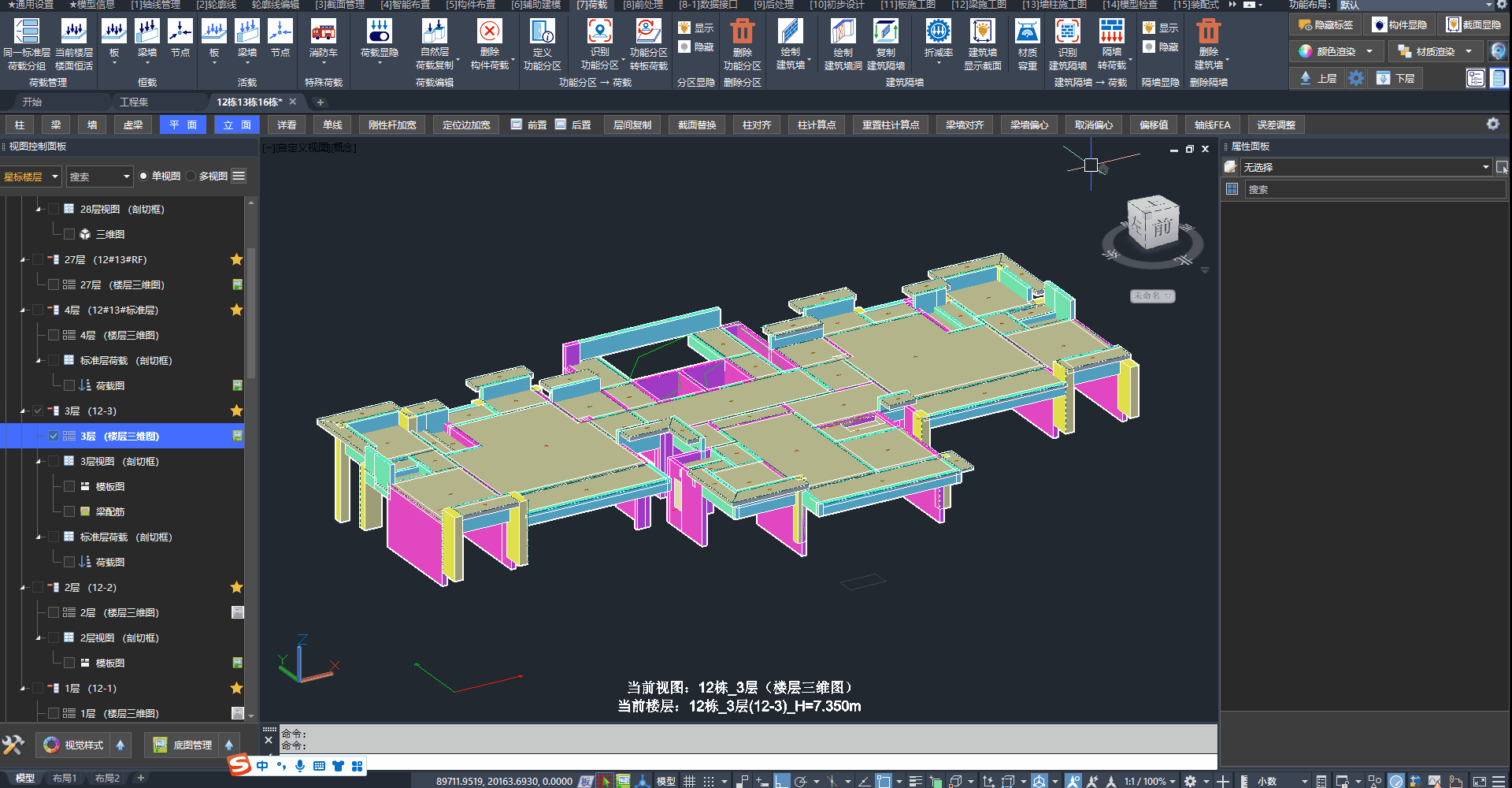This screenshot has width=1512, height=788.
Task: Click the 层间复制 button
Action: [632, 125]
